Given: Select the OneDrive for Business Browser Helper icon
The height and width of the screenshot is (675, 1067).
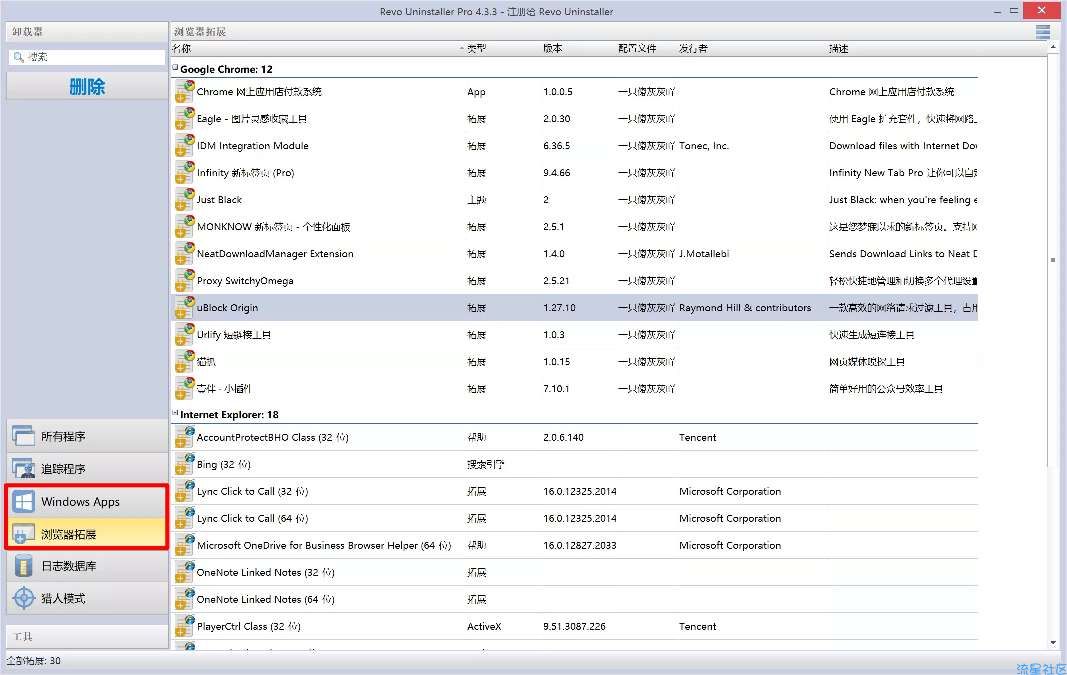Looking at the screenshot, I should (184, 545).
